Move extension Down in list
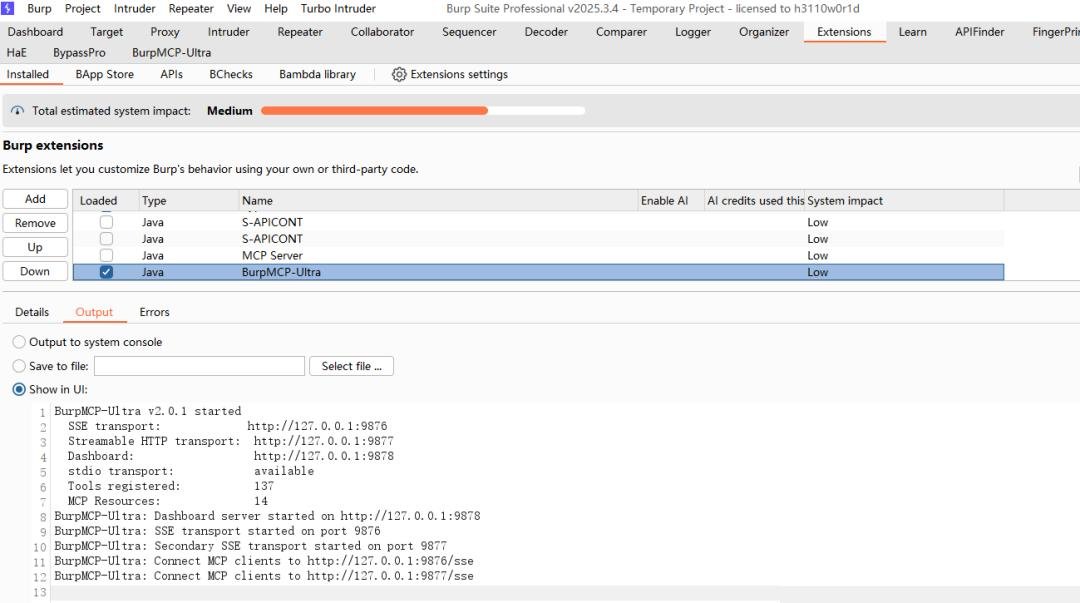The width and height of the screenshot is (1080, 603). tap(35, 272)
